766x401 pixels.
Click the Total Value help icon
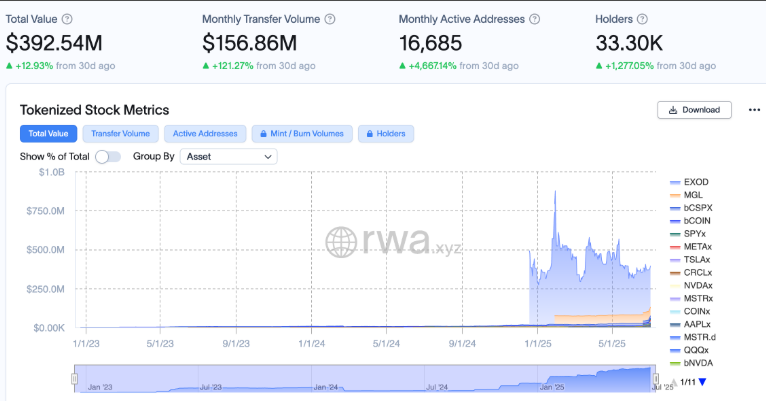click(67, 19)
